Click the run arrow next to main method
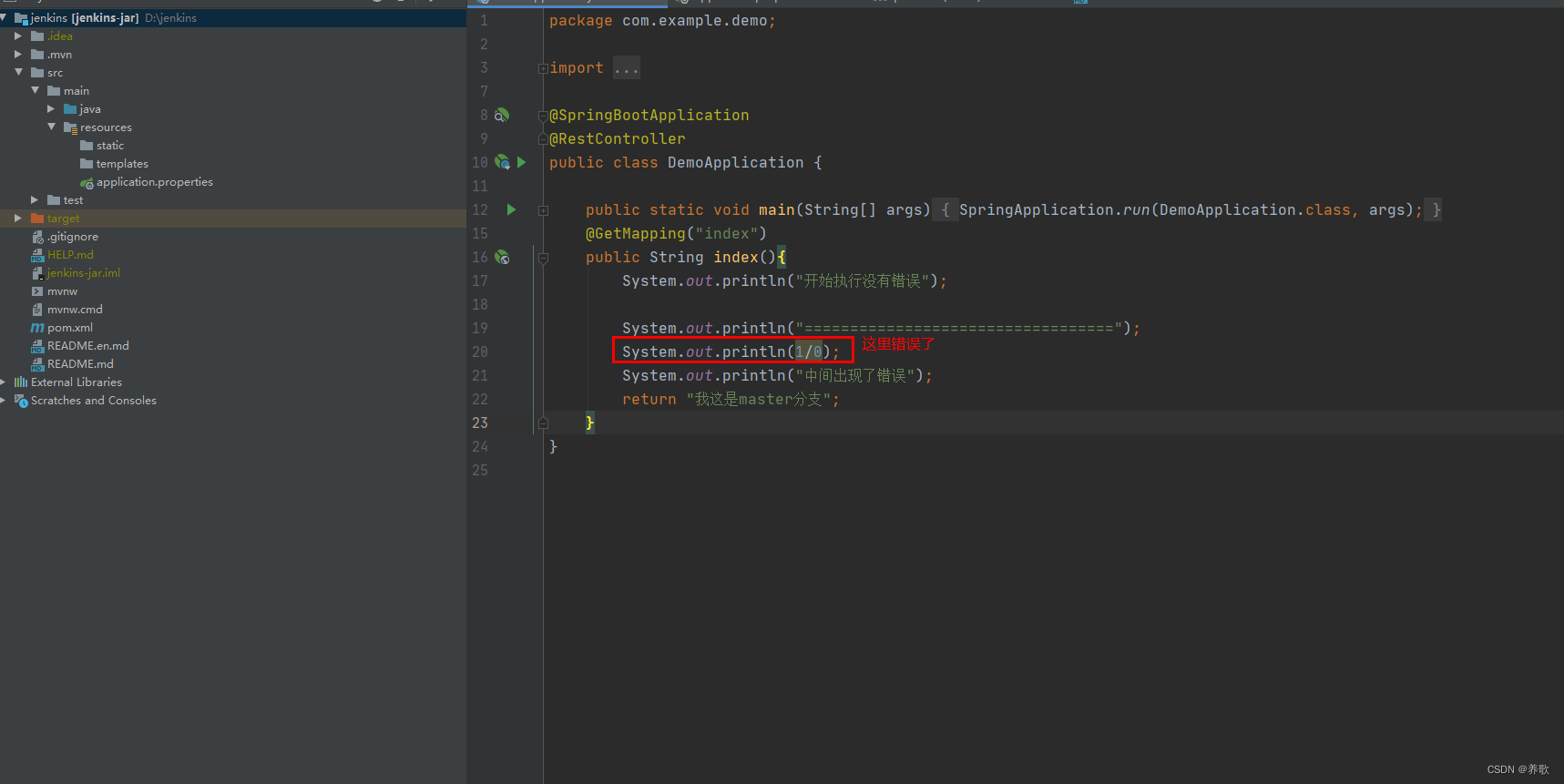The height and width of the screenshot is (784, 1564). (x=511, y=209)
